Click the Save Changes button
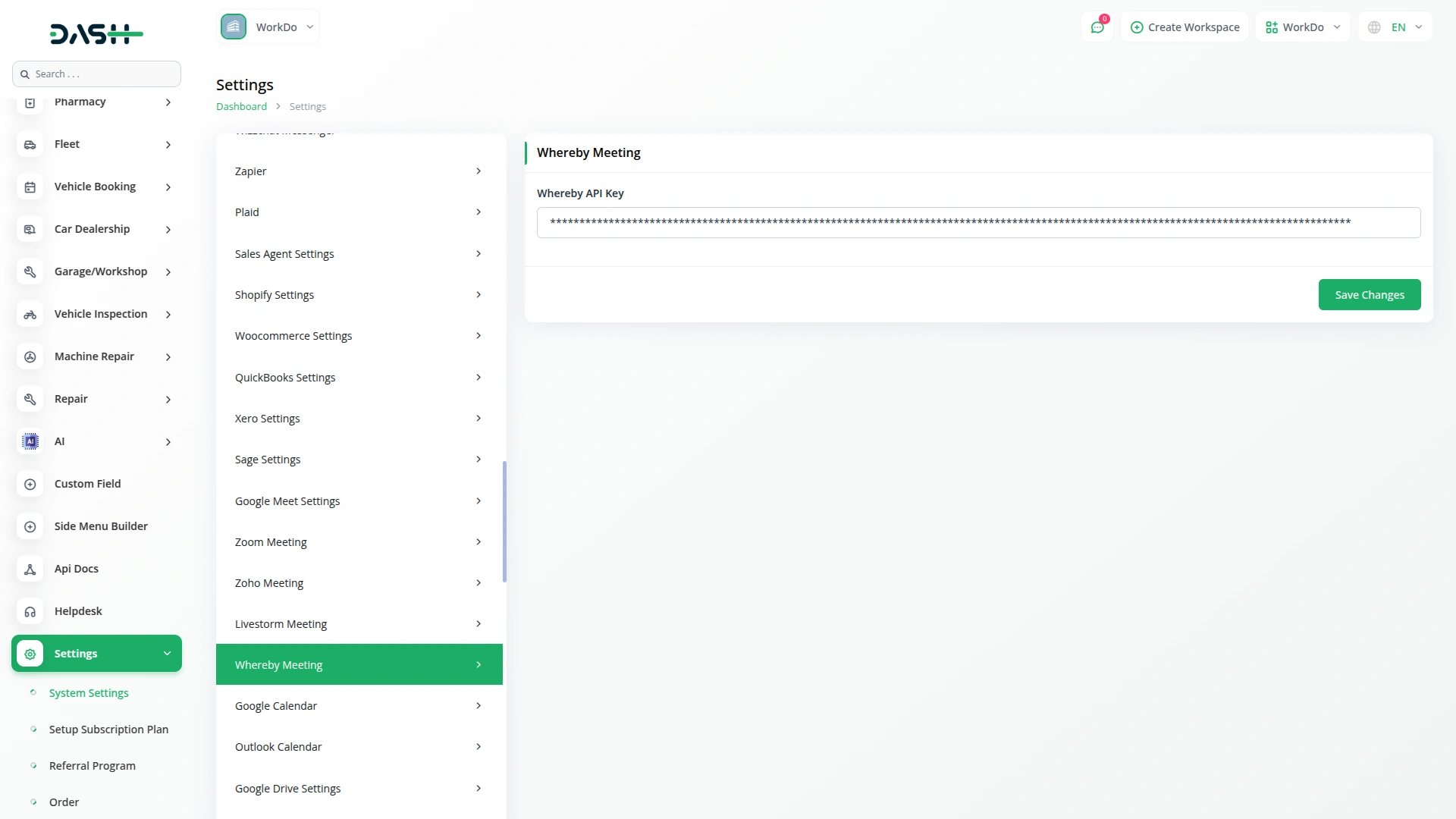The image size is (1456, 819). pyautogui.click(x=1369, y=295)
